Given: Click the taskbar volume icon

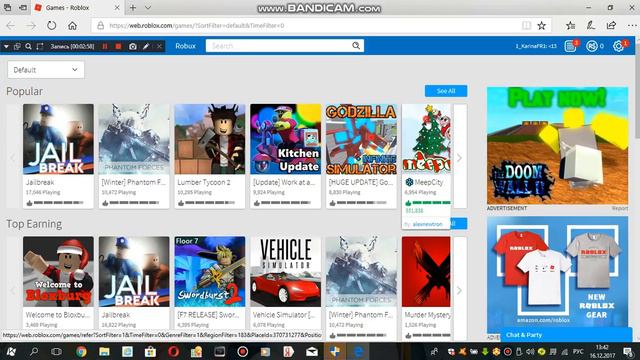Looking at the screenshot, I should pyautogui.click(x=530, y=351).
